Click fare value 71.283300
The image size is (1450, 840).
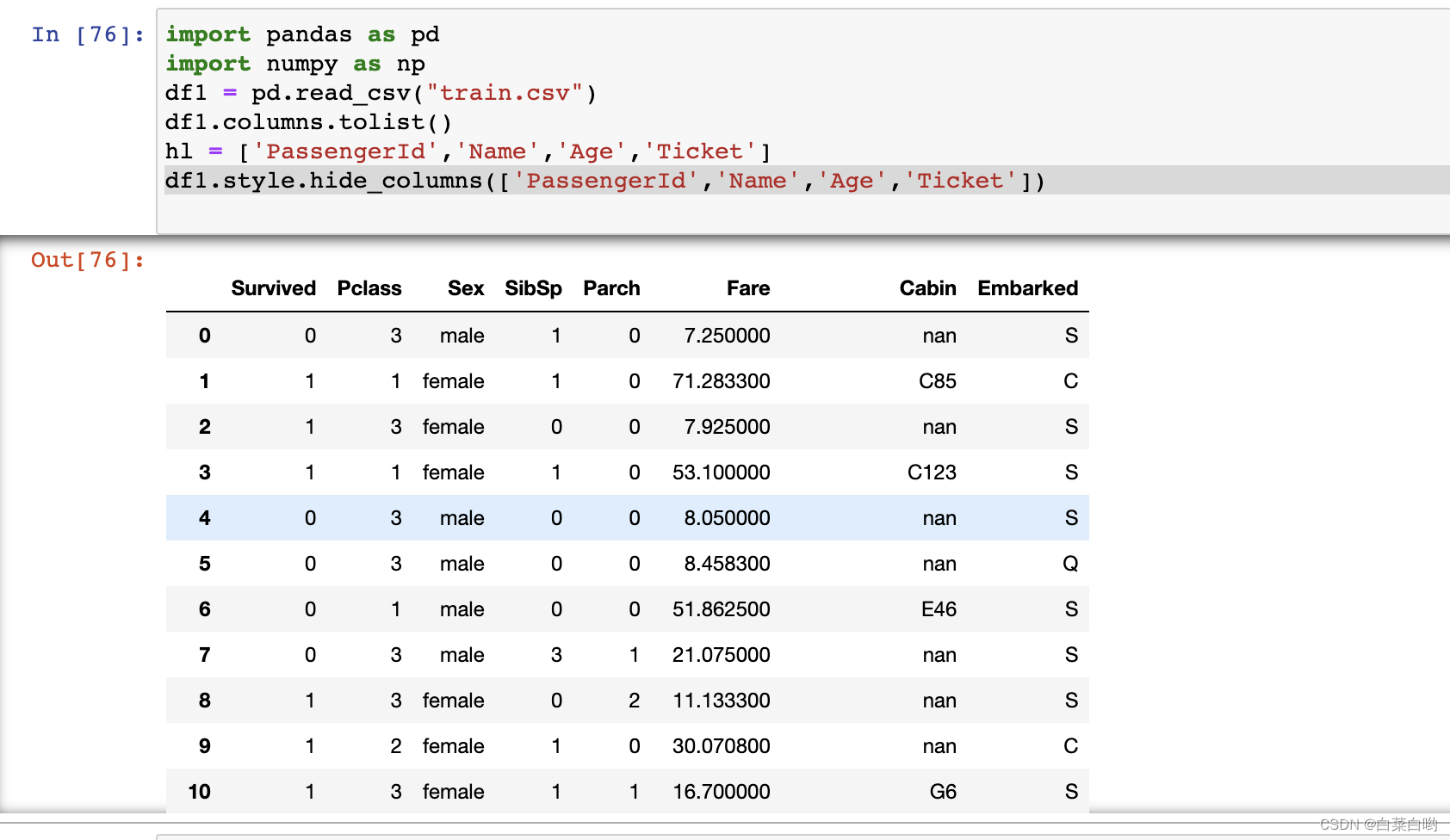[x=721, y=381]
